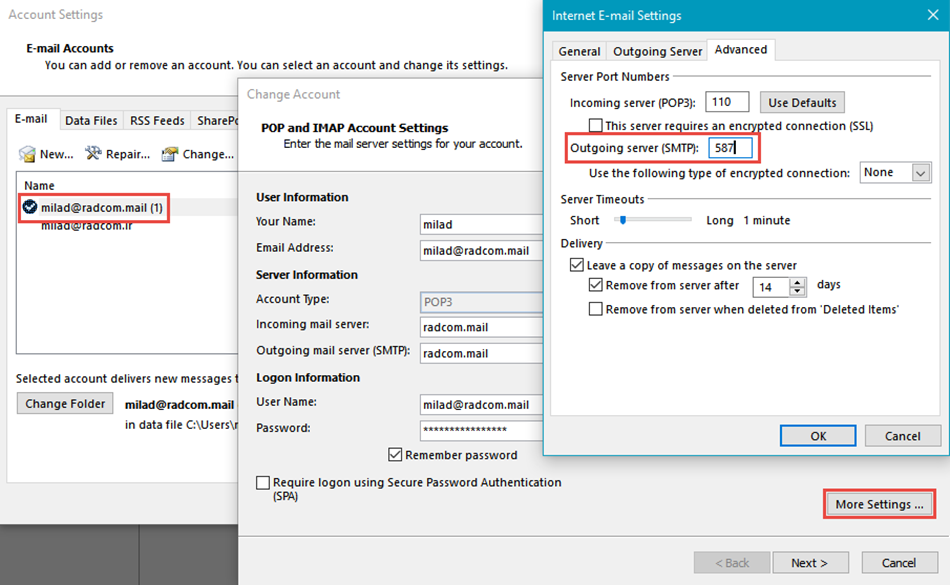Click the Outgoing server (SMTP) port field
This screenshot has height=585, width=950.
click(732, 149)
